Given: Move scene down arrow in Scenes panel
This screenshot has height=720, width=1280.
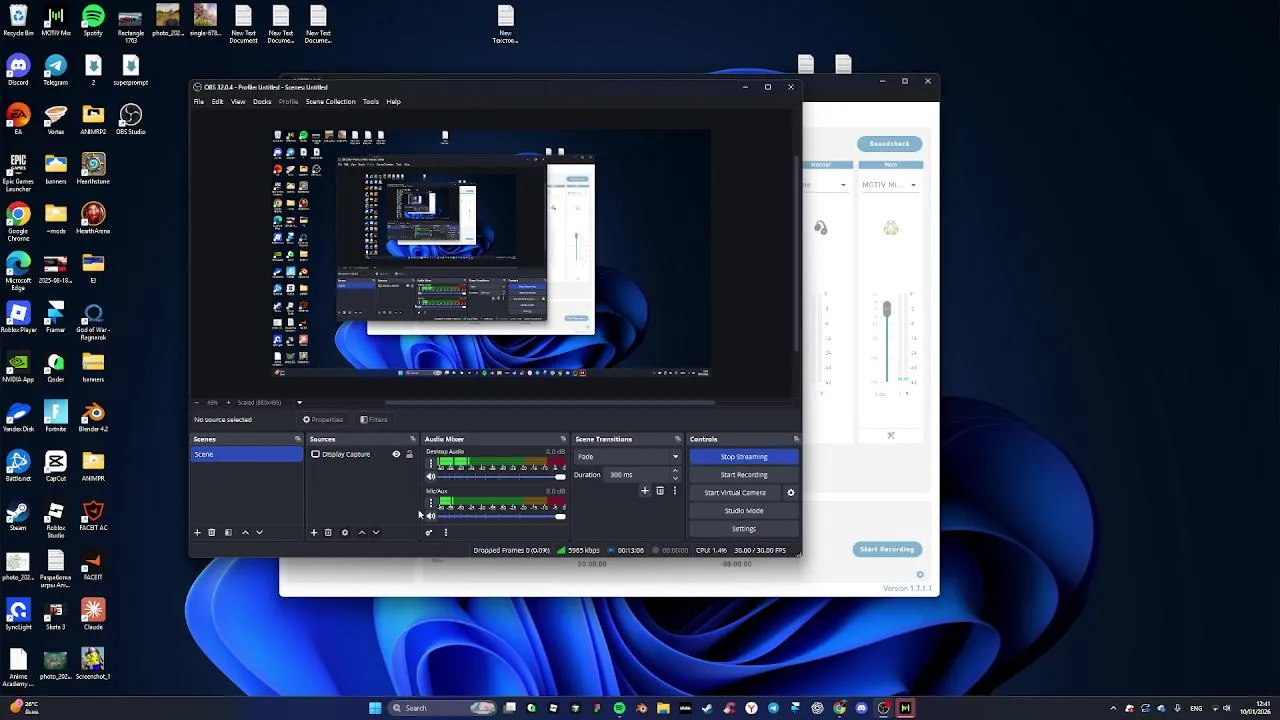Looking at the screenshot, I should tap(259, 532).
